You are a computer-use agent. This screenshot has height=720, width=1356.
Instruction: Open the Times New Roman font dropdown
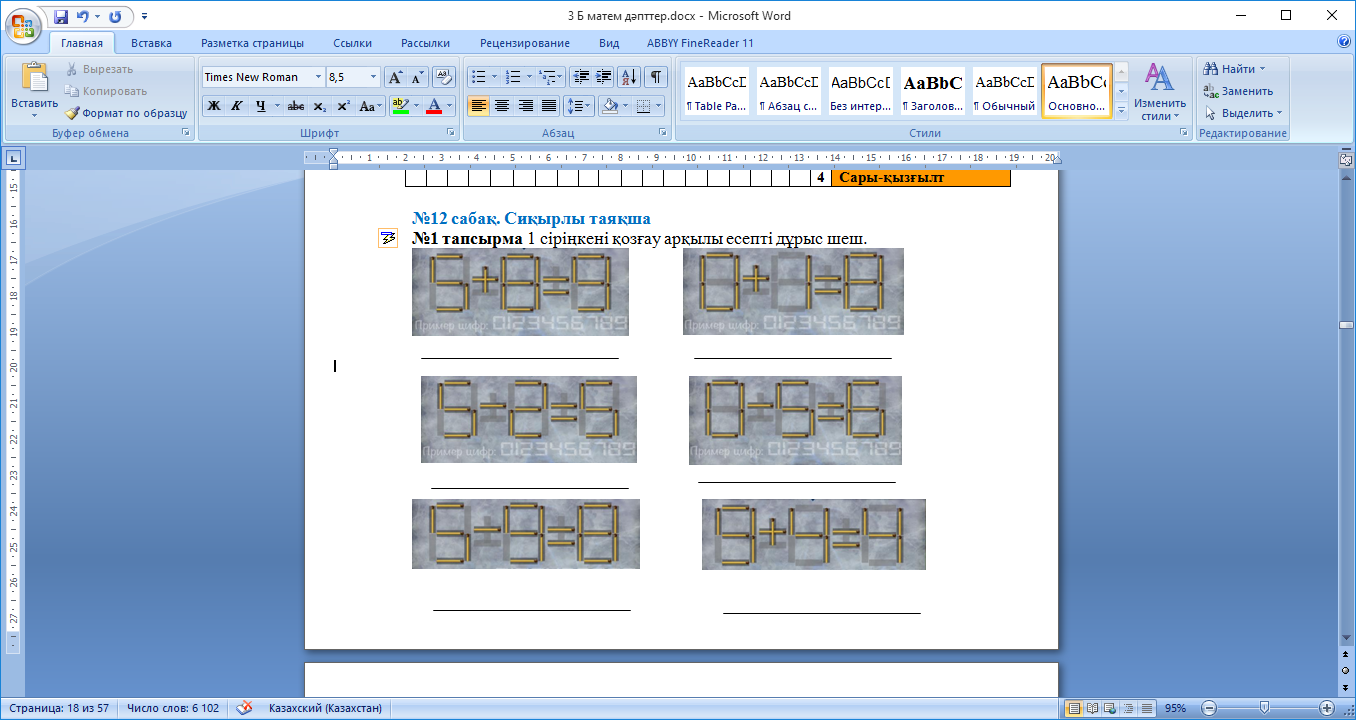319,77
